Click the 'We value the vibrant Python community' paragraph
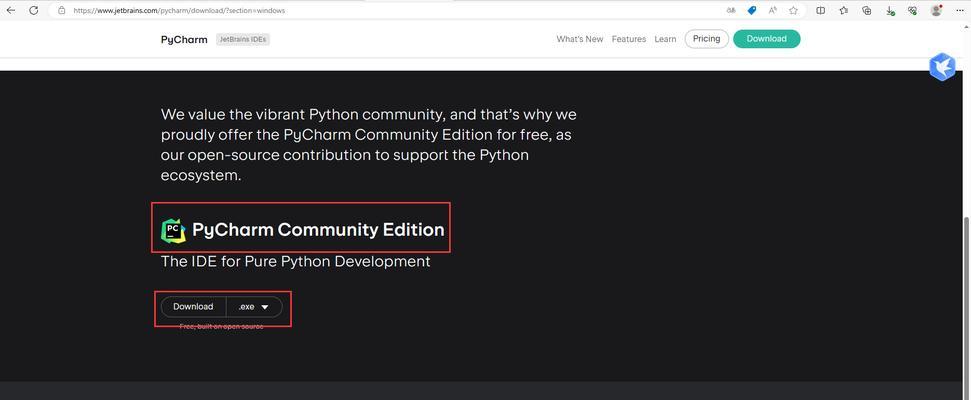971x400 pixels. click(369, 145)
